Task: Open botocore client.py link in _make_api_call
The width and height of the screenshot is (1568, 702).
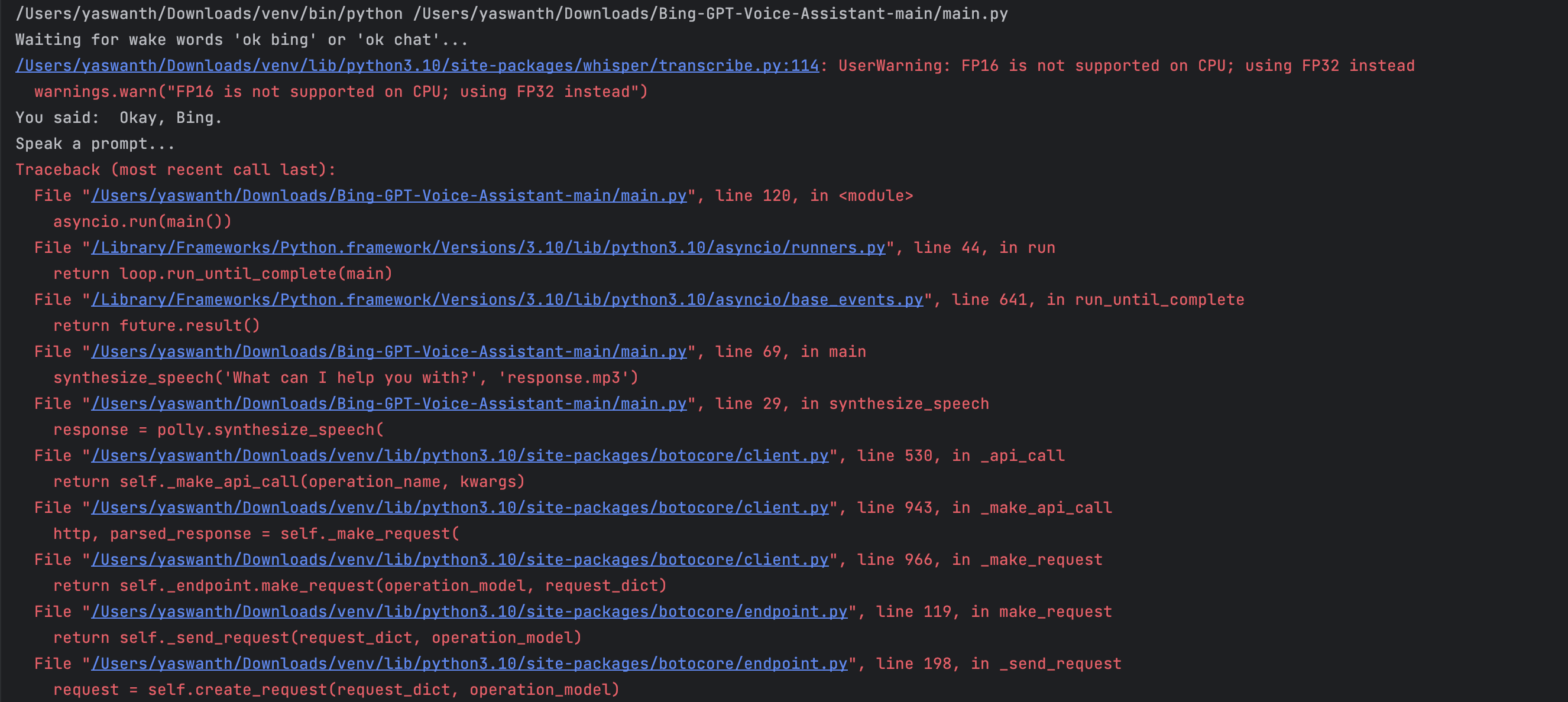Action: tap(459, 507)
